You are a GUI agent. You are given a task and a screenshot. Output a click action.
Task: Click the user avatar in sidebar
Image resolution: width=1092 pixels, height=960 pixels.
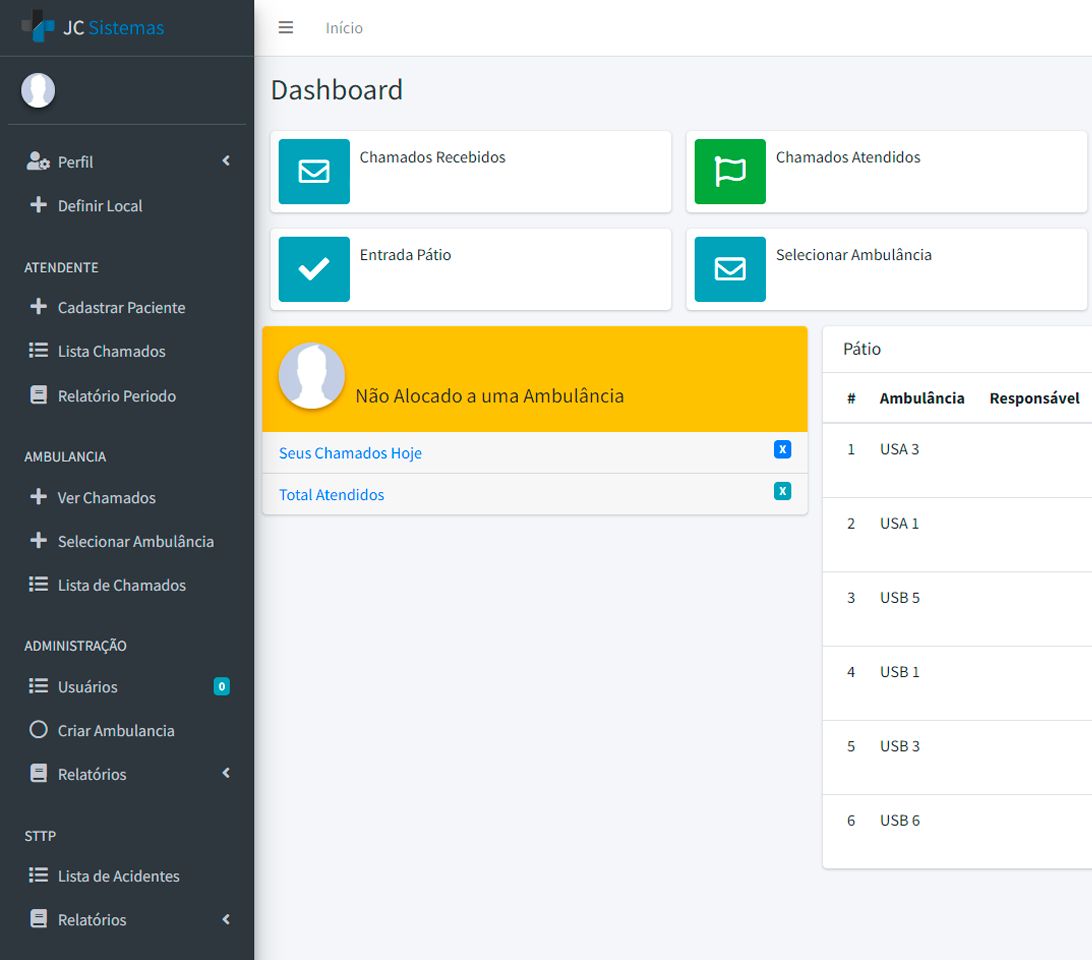(38, 90)
